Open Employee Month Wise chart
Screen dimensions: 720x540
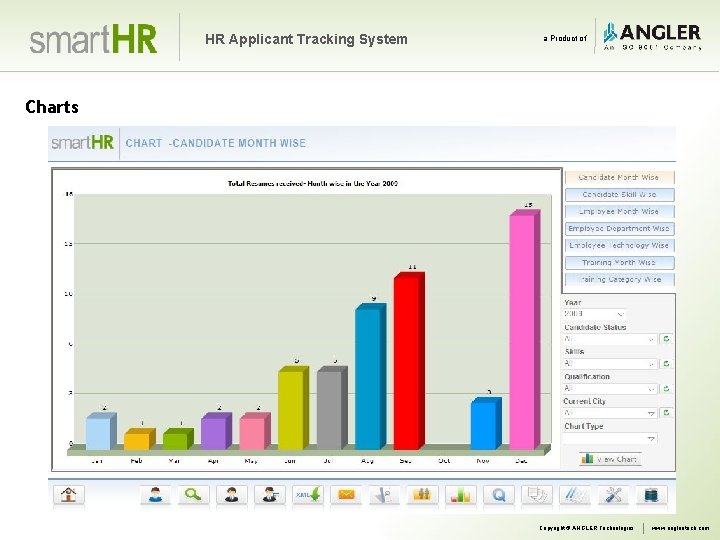coord(619,212)
